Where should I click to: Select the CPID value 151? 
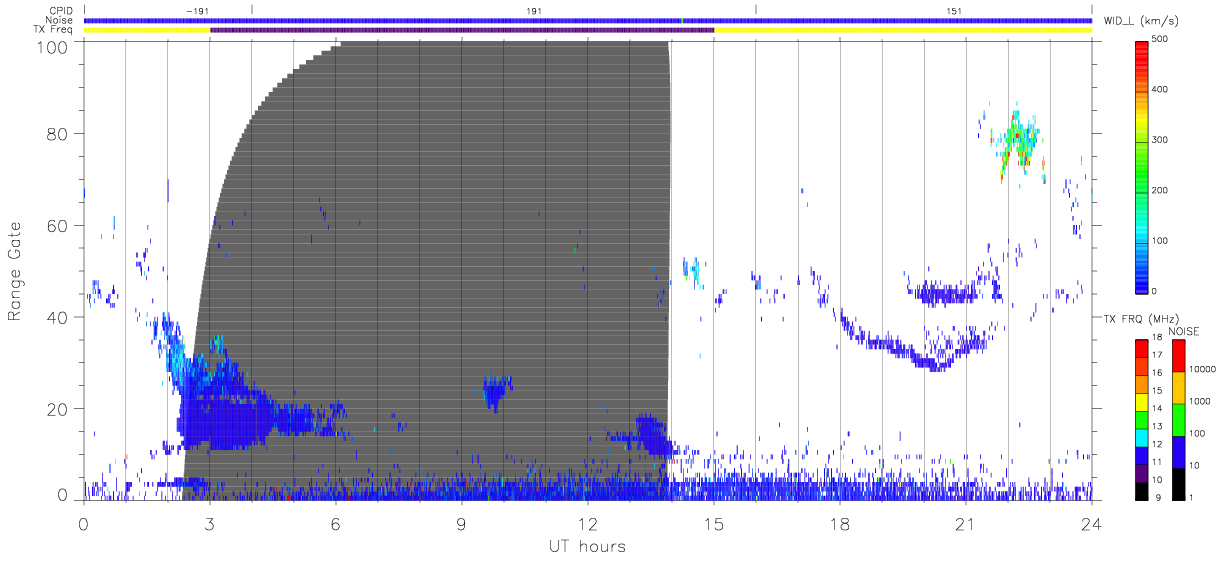[954, 10]
